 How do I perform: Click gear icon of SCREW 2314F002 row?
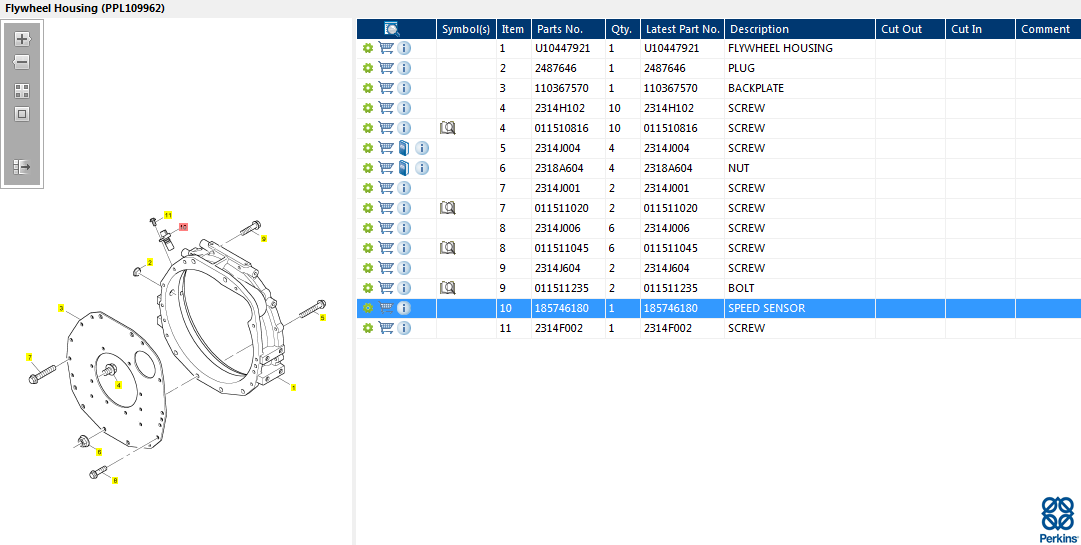pyautogui.click(x=368, y=328)
